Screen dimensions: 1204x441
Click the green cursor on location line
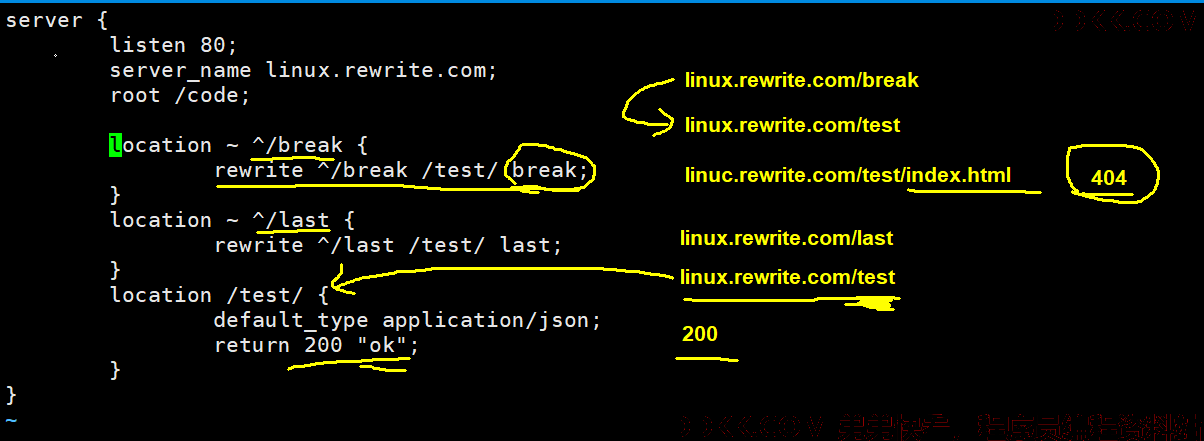[x=116, y=145]
